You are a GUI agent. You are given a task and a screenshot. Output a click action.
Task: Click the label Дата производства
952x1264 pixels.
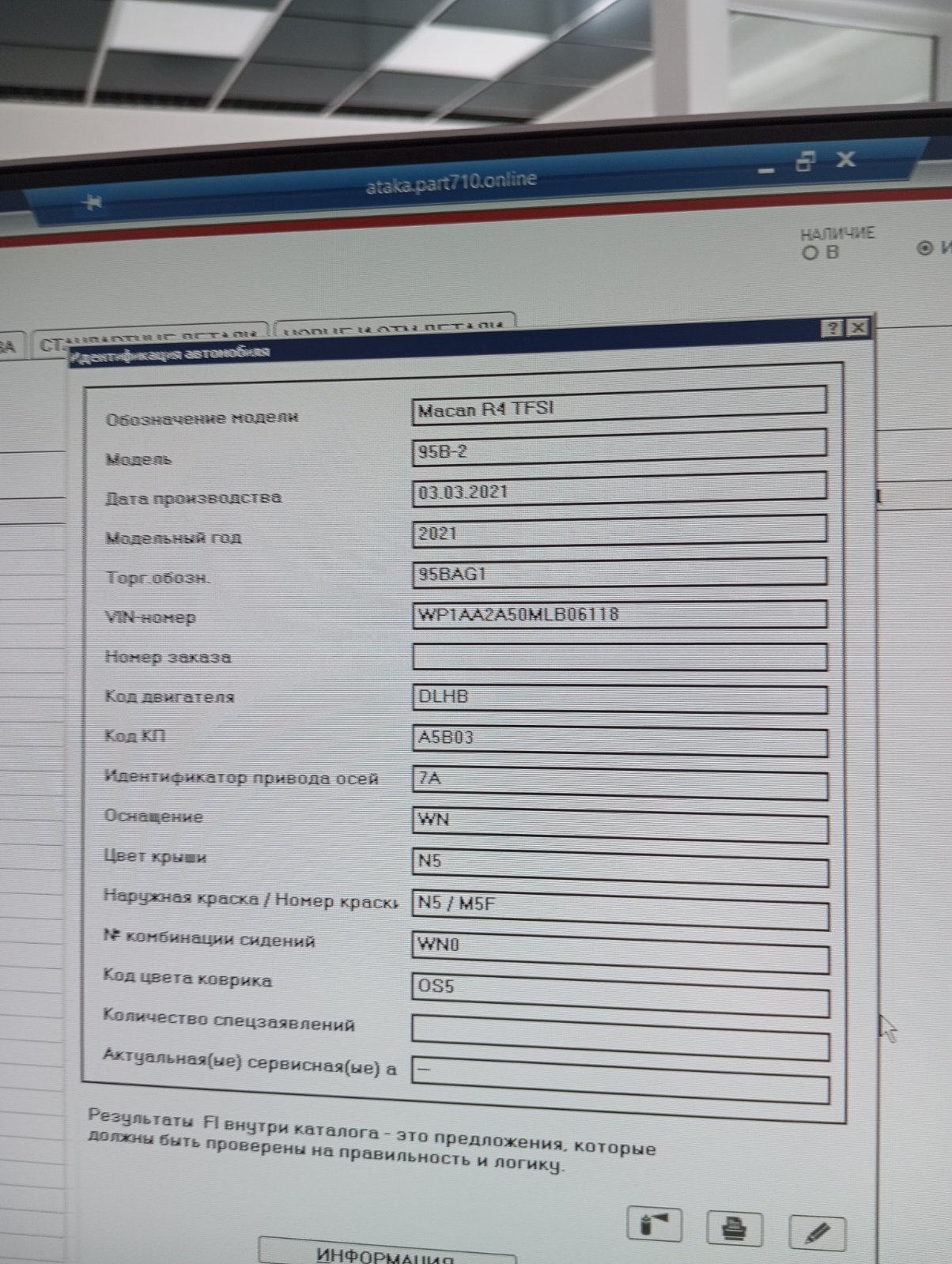click(x=193, y=498)
